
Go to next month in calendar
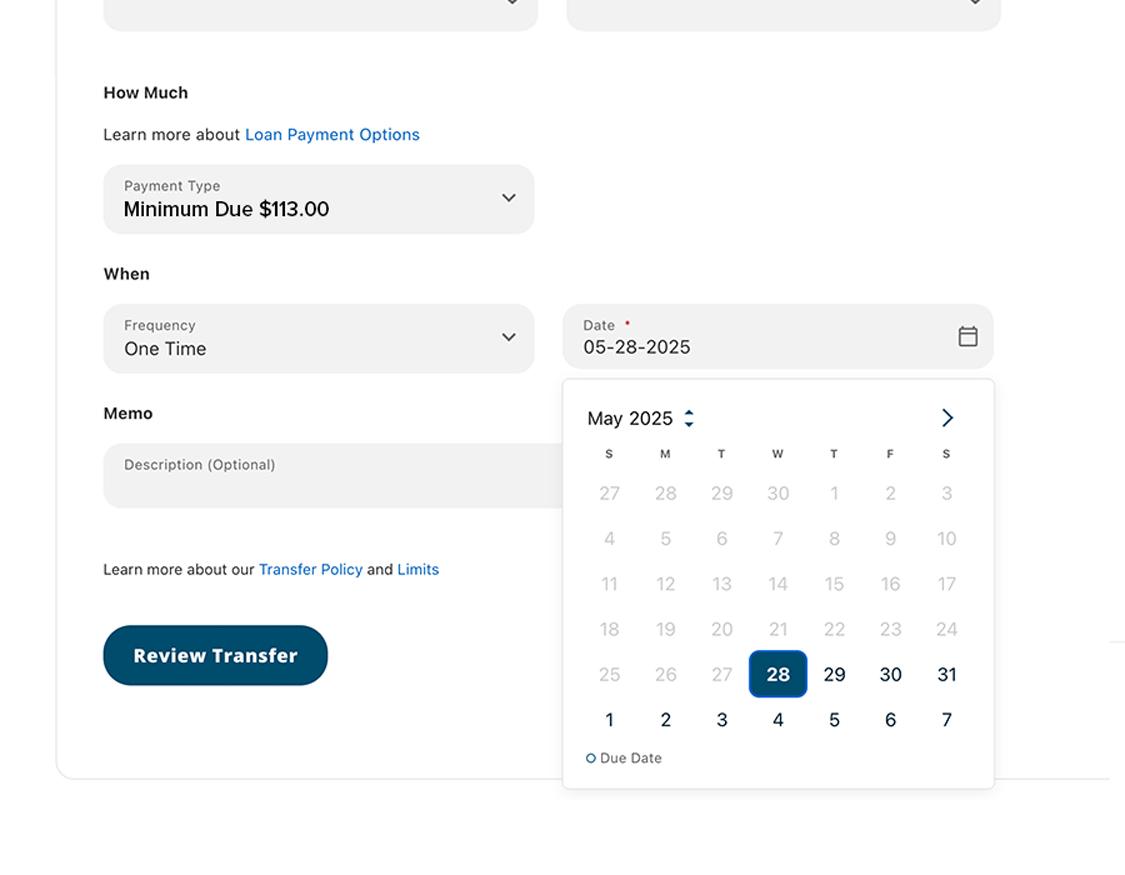pyautogui.click(x=947, y=418)
